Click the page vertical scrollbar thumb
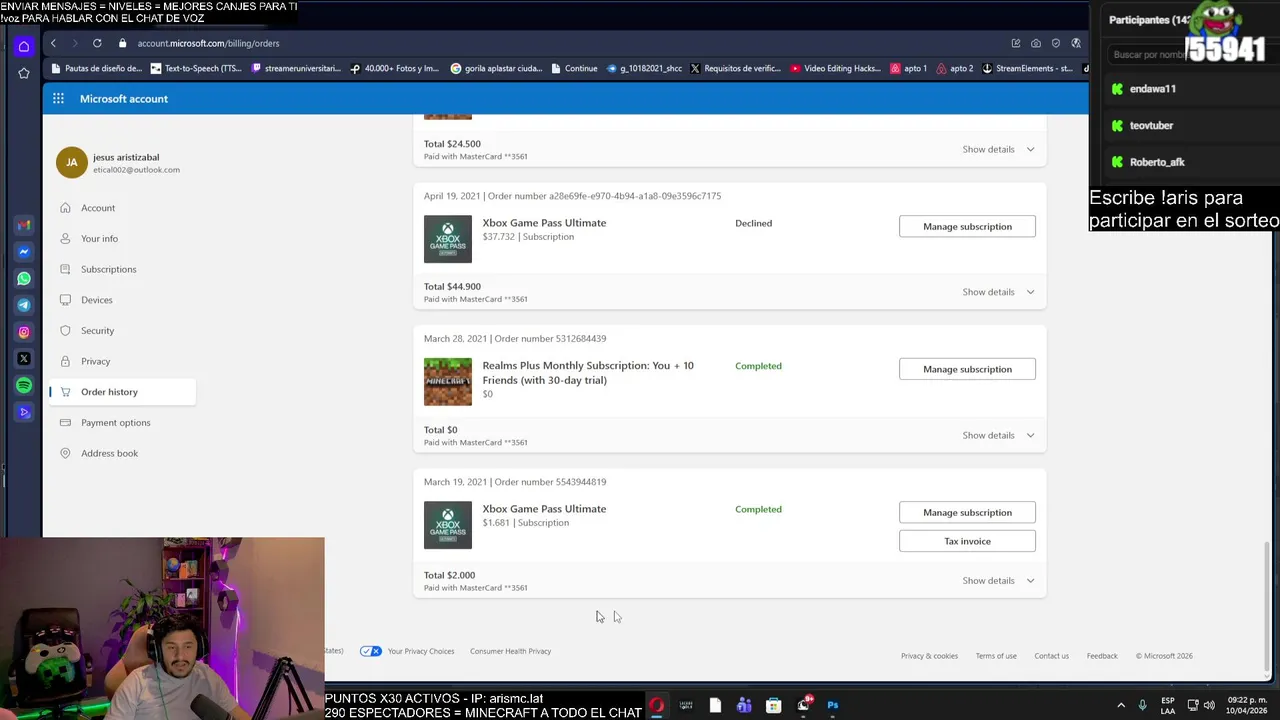 point(1268,605)
